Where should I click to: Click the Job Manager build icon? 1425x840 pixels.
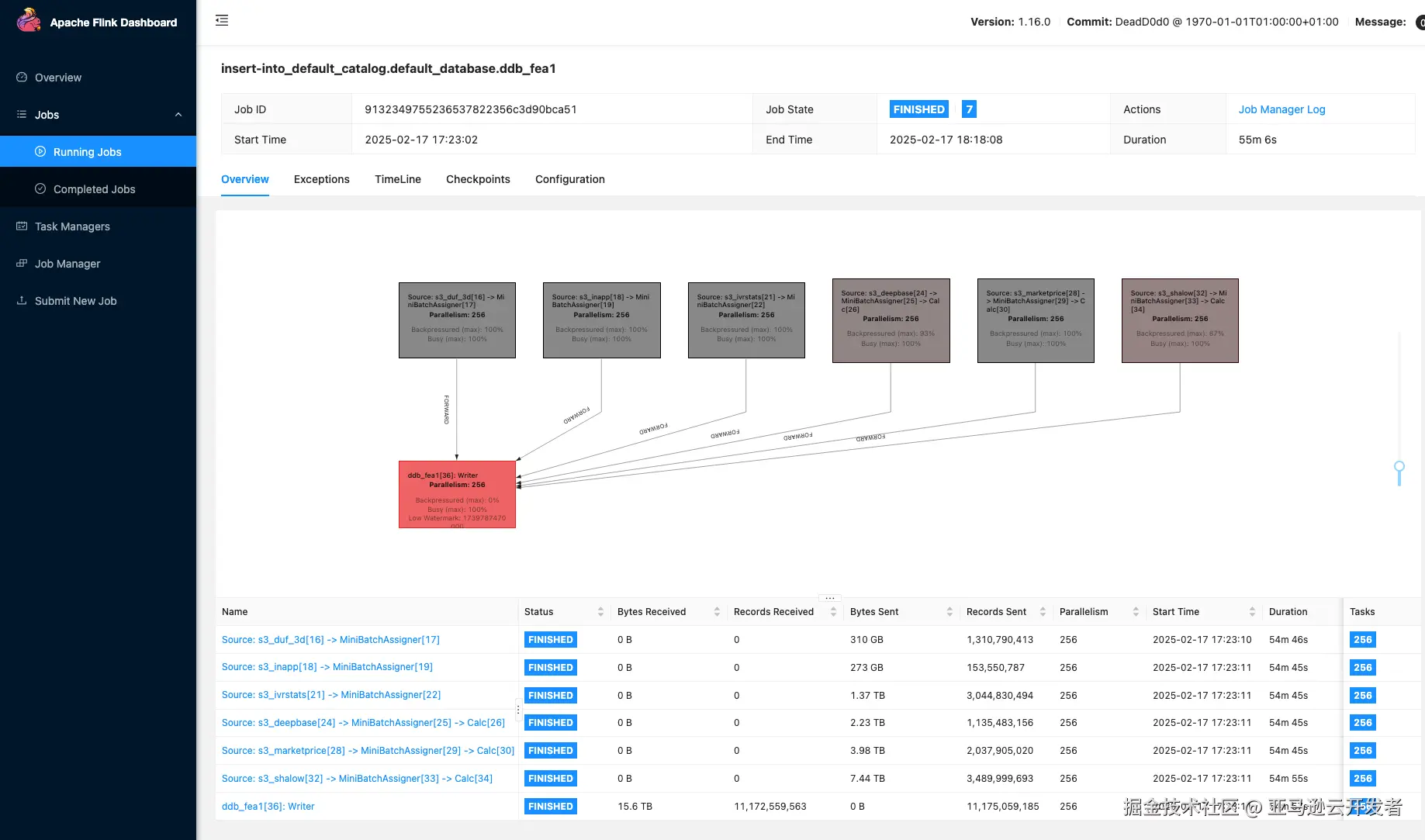pos(22,263)
